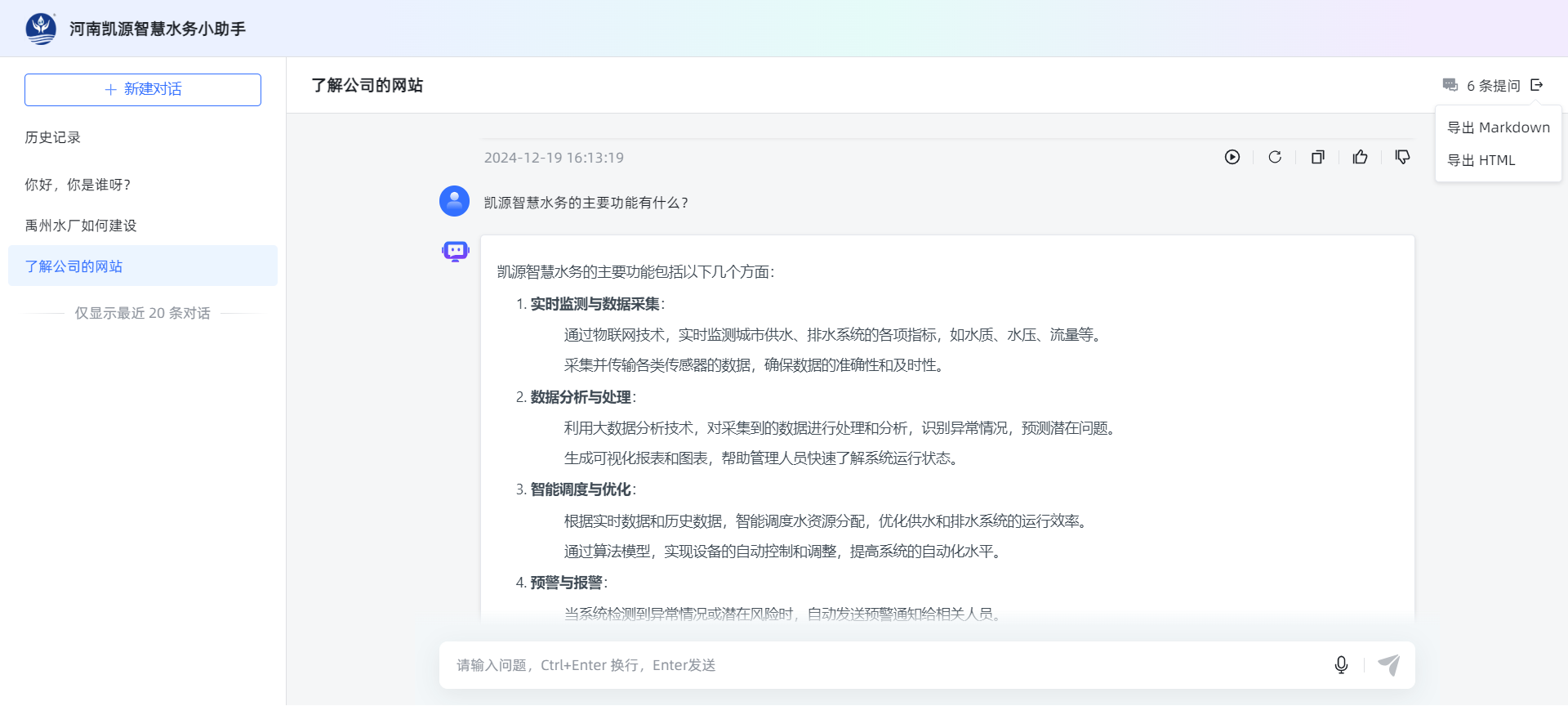Click the 6 条提问 counter text
Viewport: 1568px width, 706px height.
(1494, 85)
